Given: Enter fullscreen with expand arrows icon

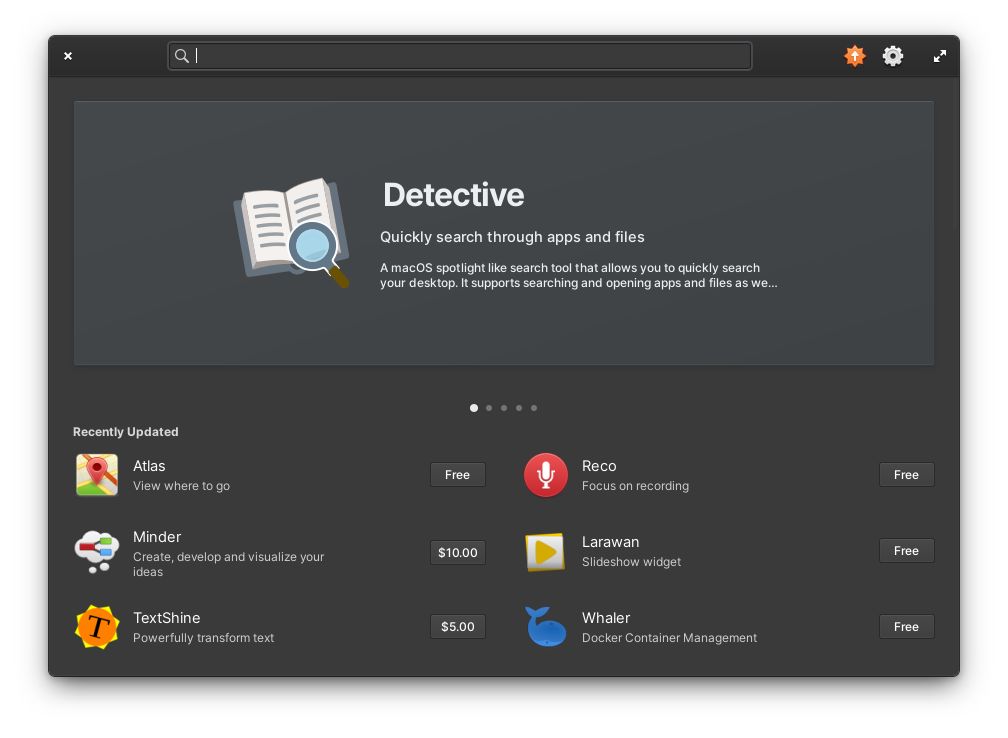Looking at the screenshot, I should pyautogui.click(x=939, y=56).
